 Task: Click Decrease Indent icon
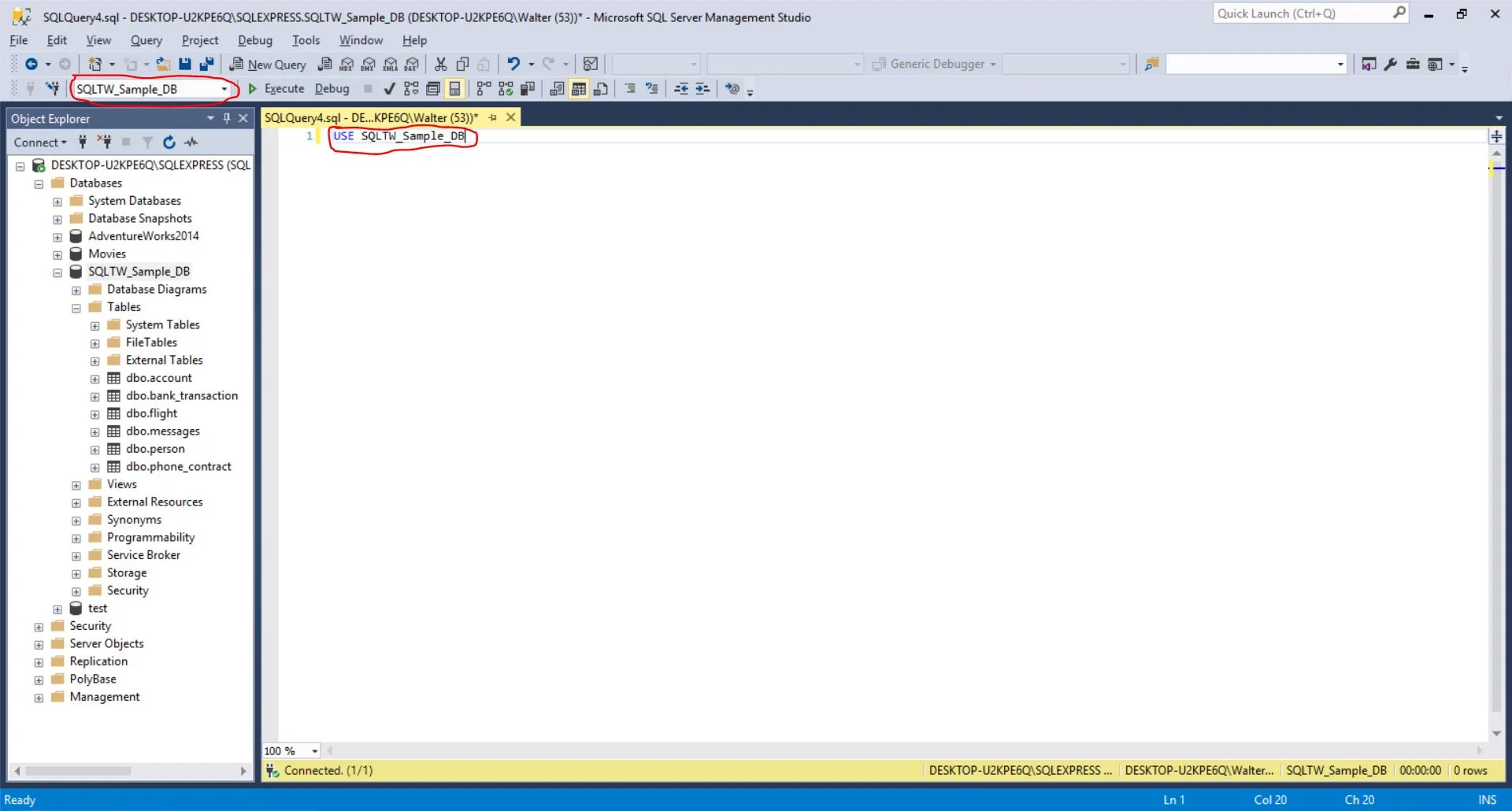click(x=681, y=89)
